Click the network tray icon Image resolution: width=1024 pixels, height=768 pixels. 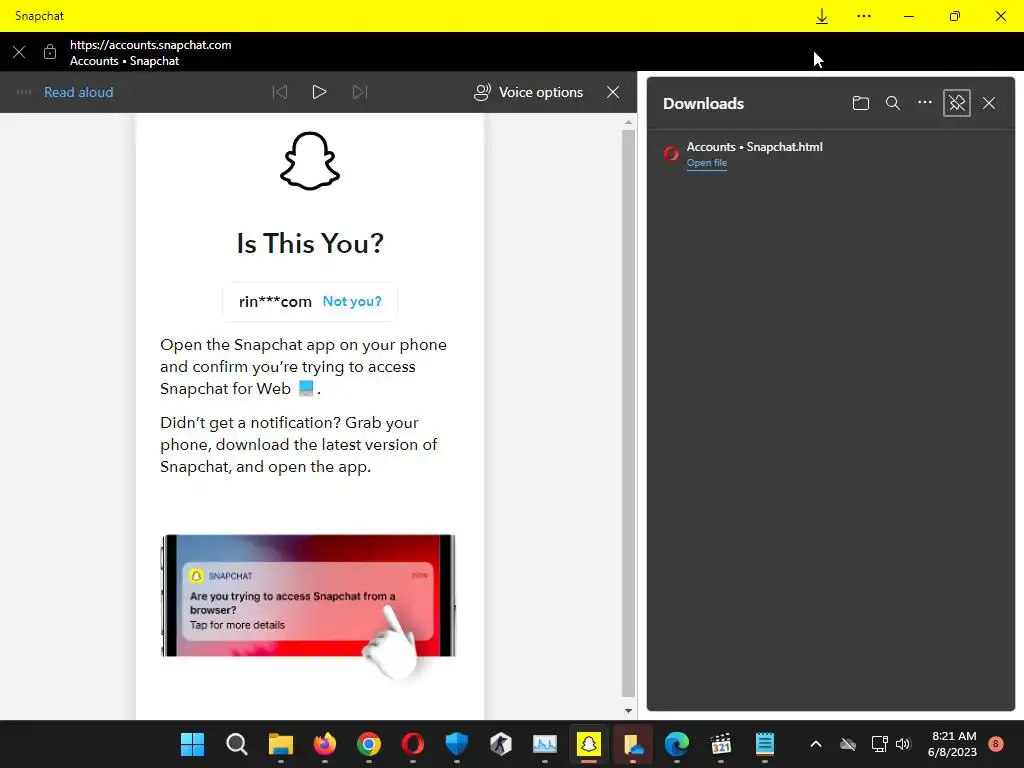[879, 744]
